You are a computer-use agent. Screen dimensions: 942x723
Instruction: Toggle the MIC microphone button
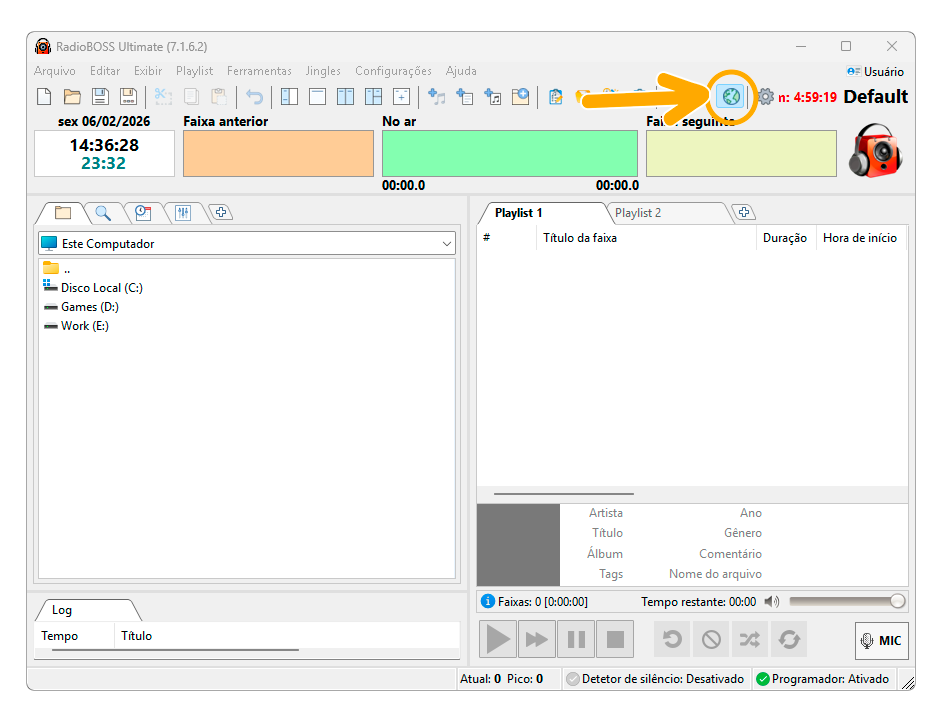click(x=881, y=641)
